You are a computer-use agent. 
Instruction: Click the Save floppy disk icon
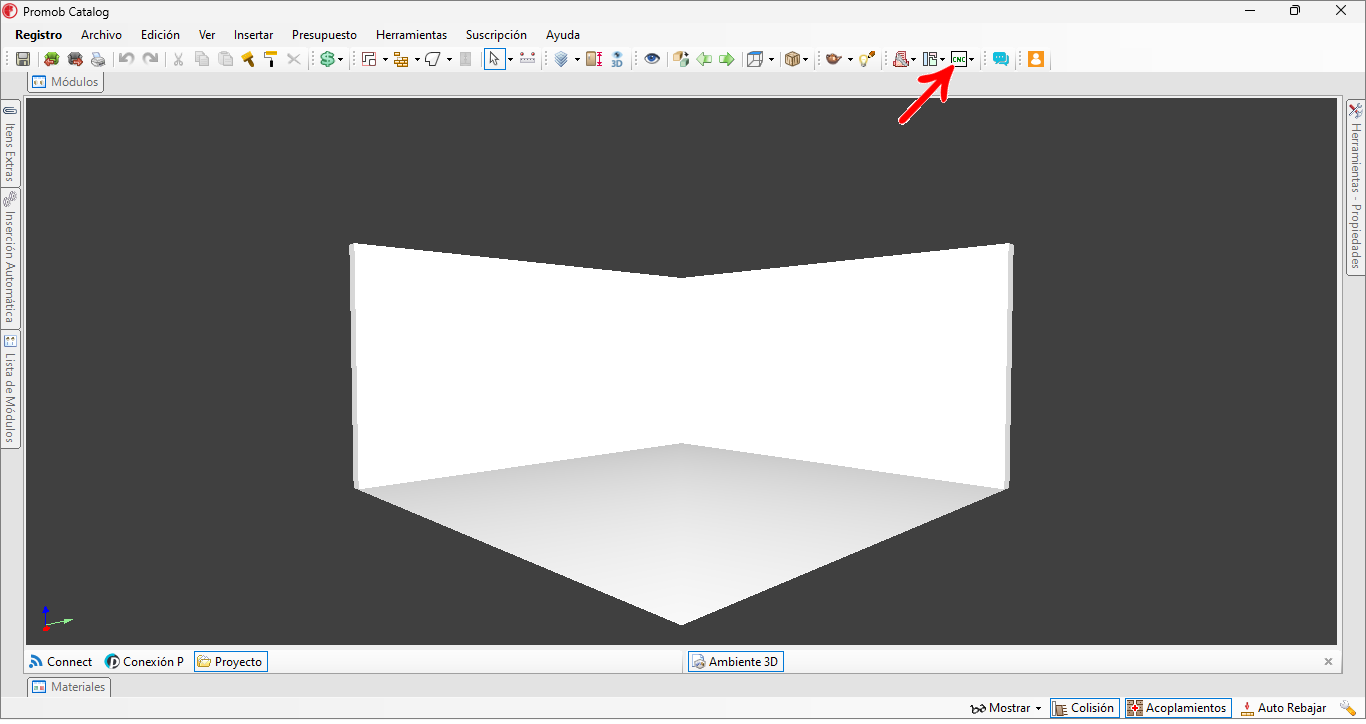(23, 59)
